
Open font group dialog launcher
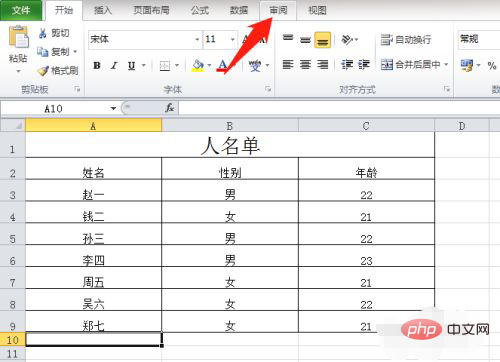tap(268, 89)
